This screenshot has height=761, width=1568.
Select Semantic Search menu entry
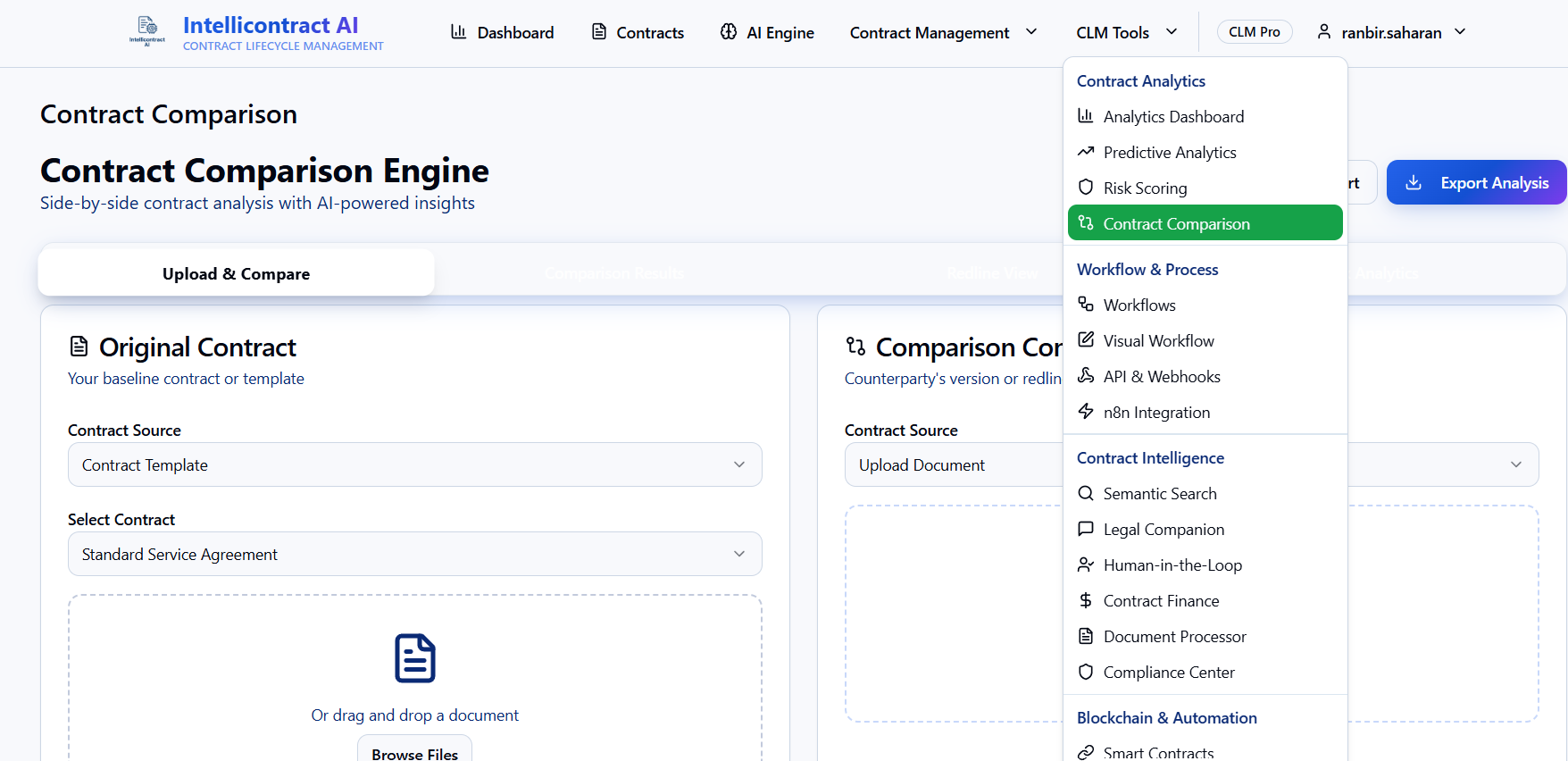coord(1205,493)
